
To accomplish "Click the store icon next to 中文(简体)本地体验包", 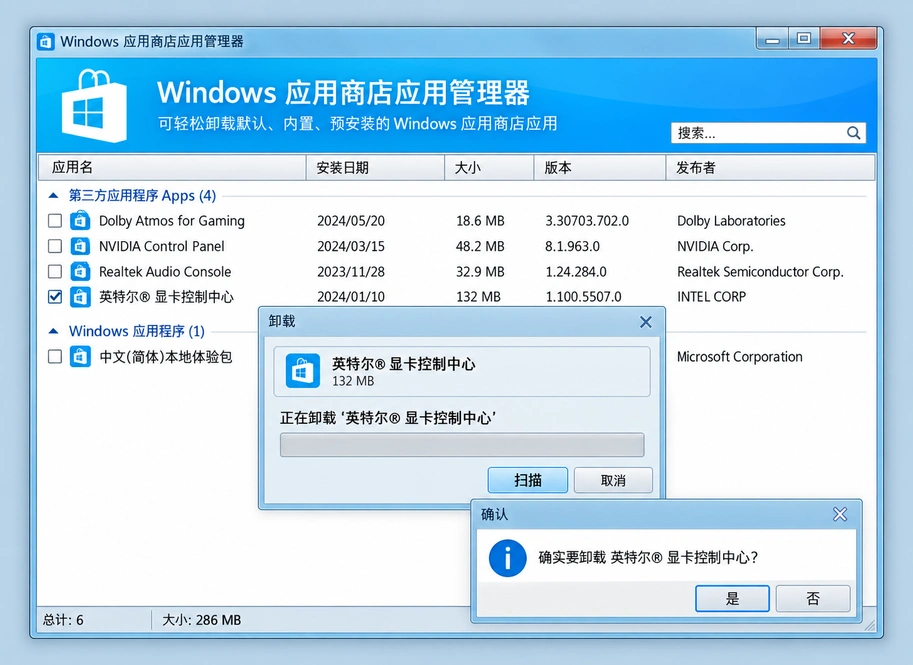I will (x=80, y=356).
